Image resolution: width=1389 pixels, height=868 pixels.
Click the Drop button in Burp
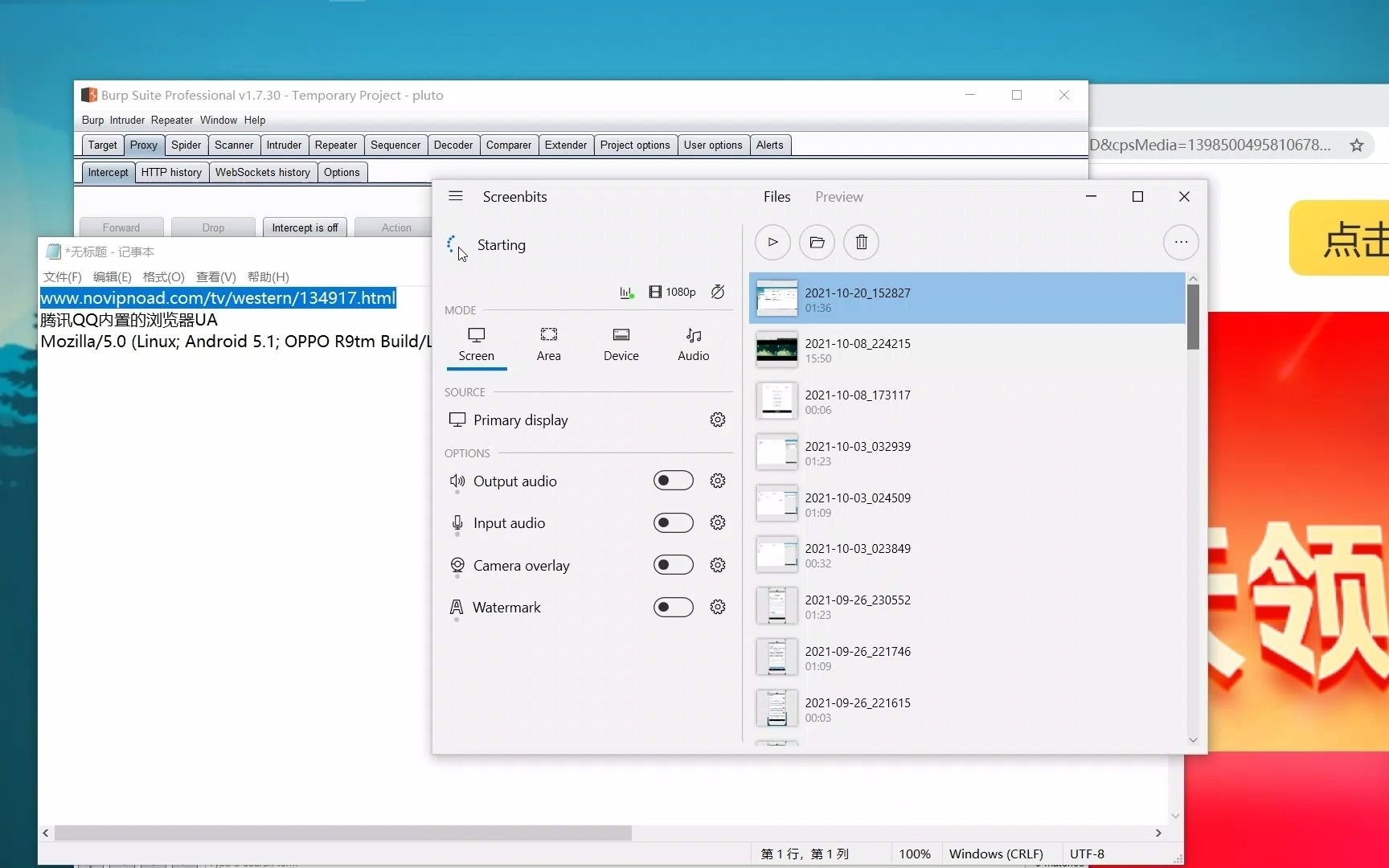coord(213,227)
